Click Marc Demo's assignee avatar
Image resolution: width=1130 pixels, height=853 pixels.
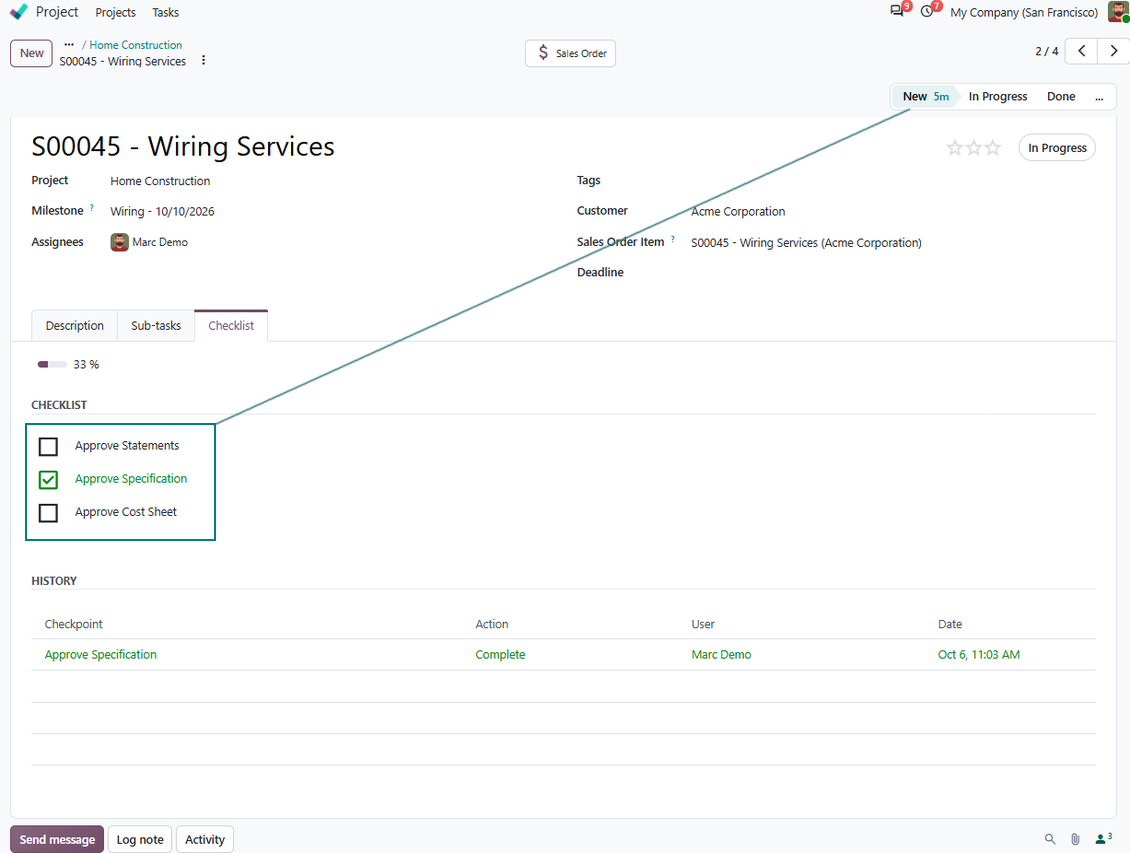(120, 242)
